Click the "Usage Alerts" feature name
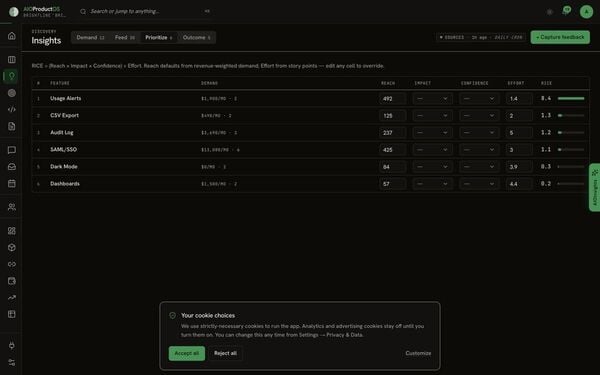Screen dimensions: 600x375 click(x=65, y=98)
